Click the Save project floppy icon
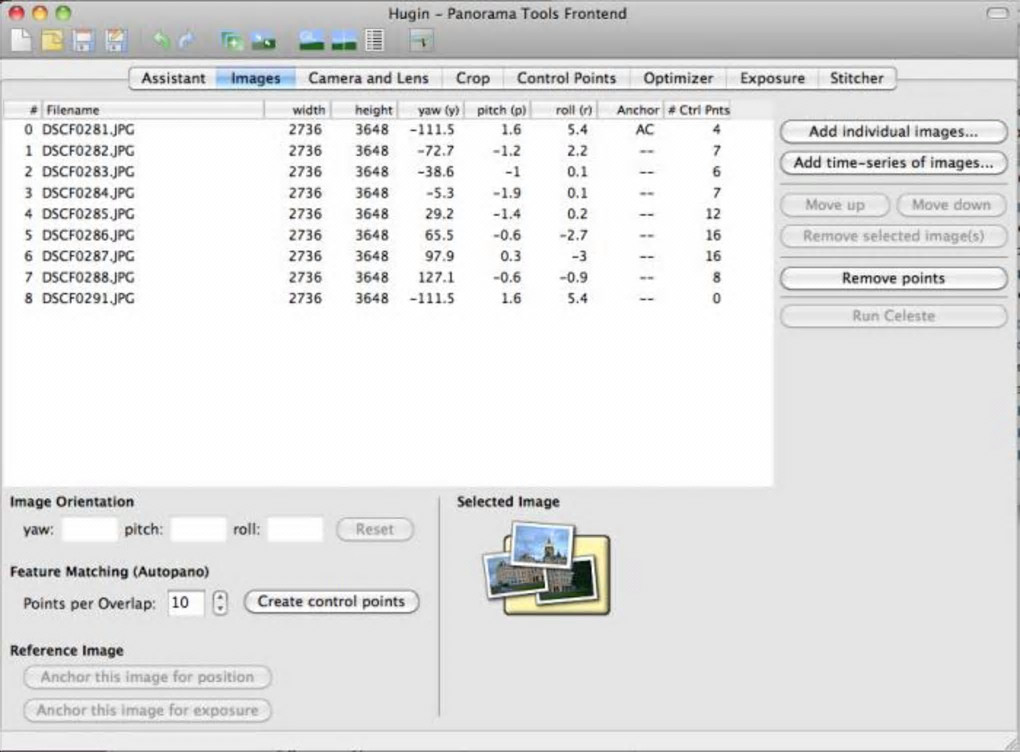The height and width of the screenshot is (752, 1020). pos(83,41)
